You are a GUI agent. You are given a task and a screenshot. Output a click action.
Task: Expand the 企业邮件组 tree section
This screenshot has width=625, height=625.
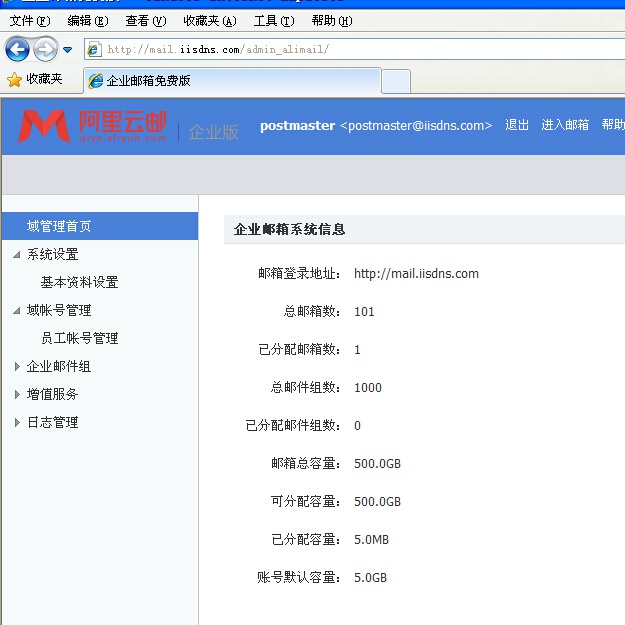[17, 367]
